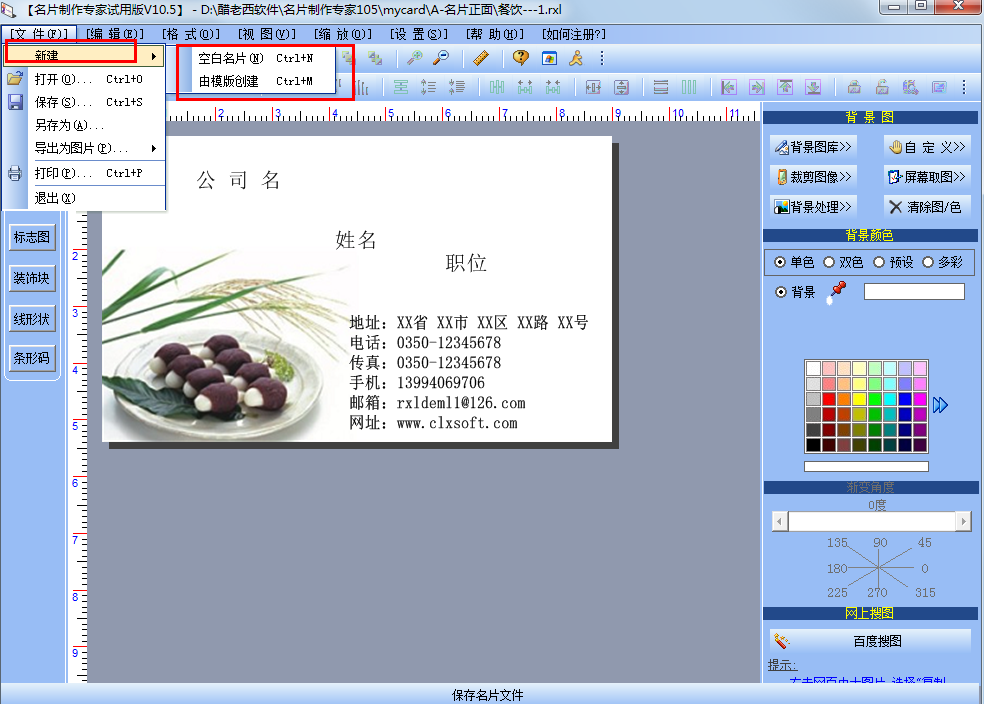Click the closed padlock lock icon
The height and width of the screenshot is (704, 984).
click(x=854, y=87)
